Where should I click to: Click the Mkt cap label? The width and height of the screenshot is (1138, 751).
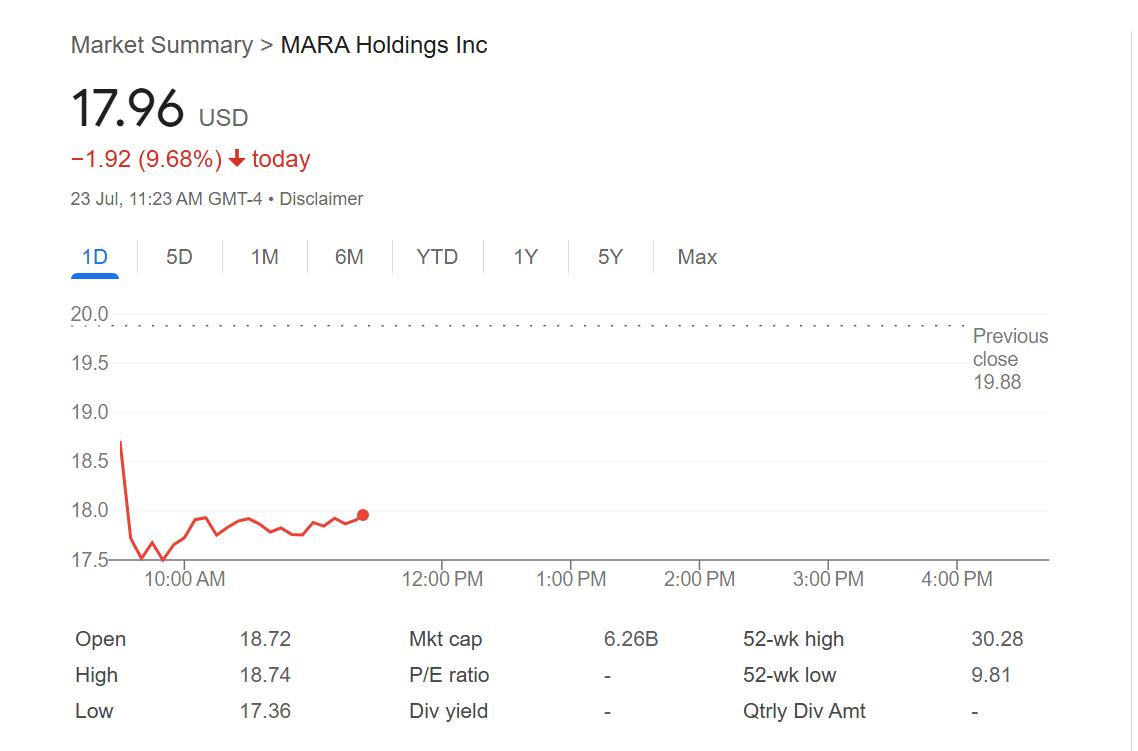pos(446,639)
